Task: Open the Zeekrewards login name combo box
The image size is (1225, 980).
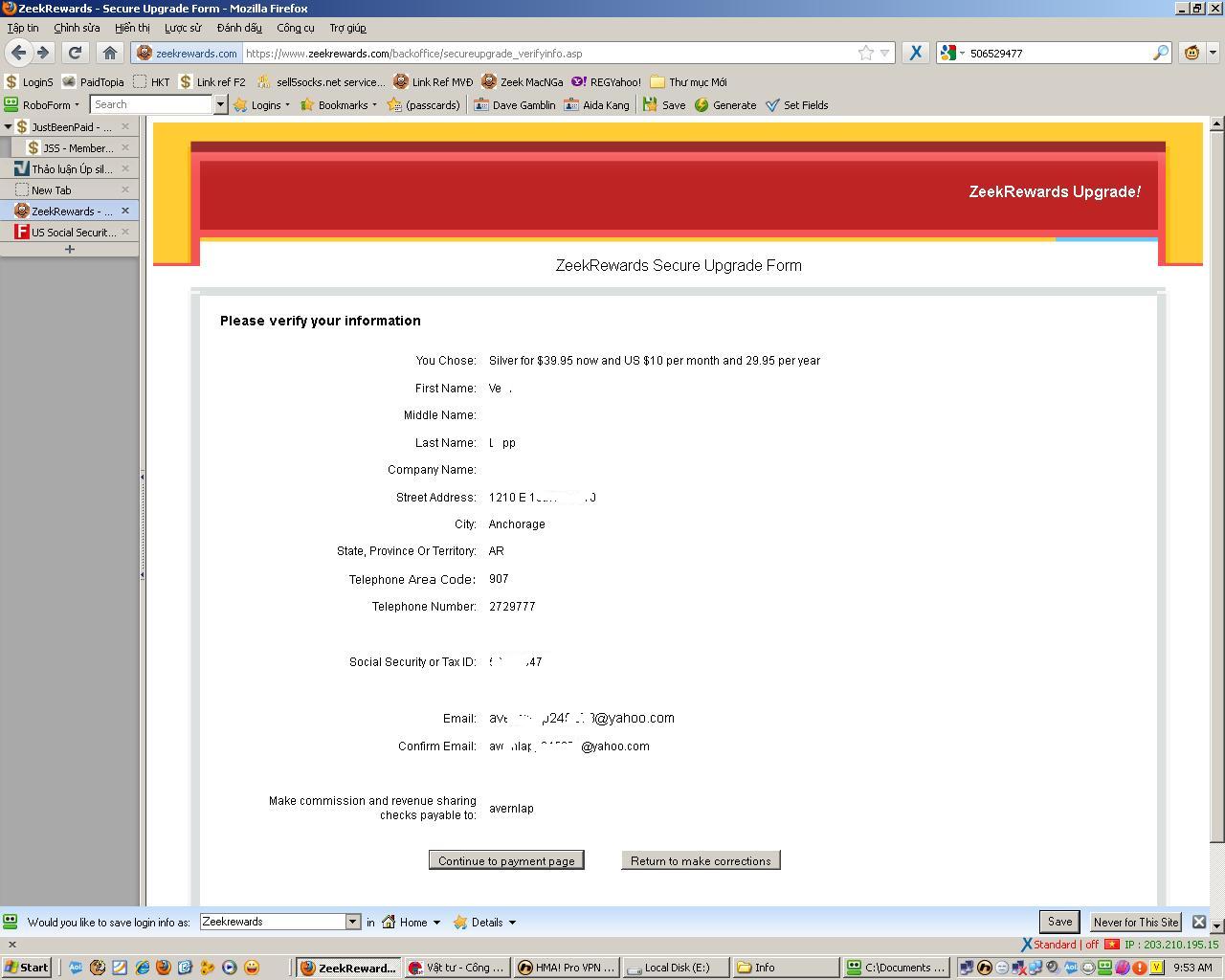Action: (279, 922)
